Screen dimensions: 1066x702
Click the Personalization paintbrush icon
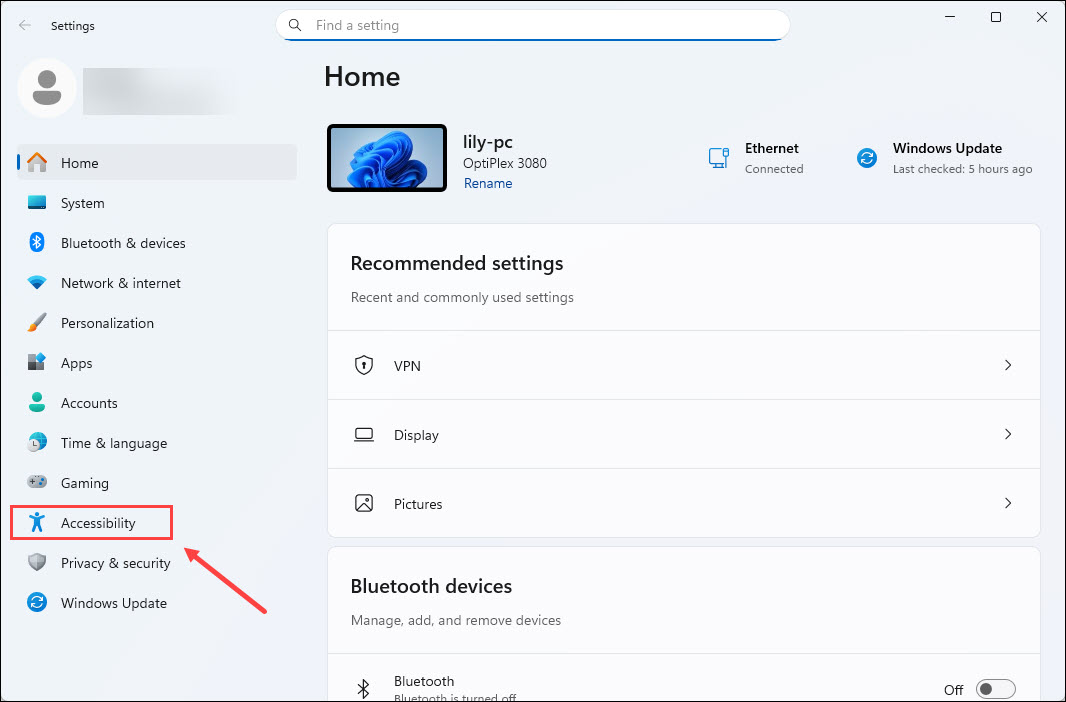point(37,323)
